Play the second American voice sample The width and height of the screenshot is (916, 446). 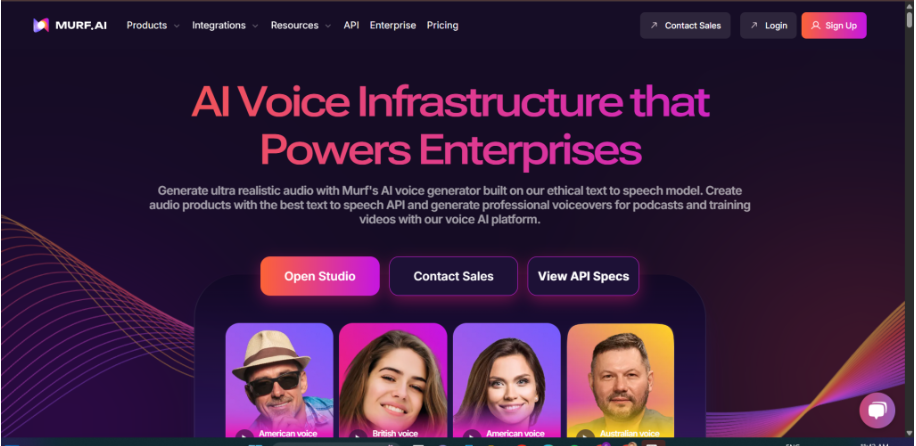(471, 435)
